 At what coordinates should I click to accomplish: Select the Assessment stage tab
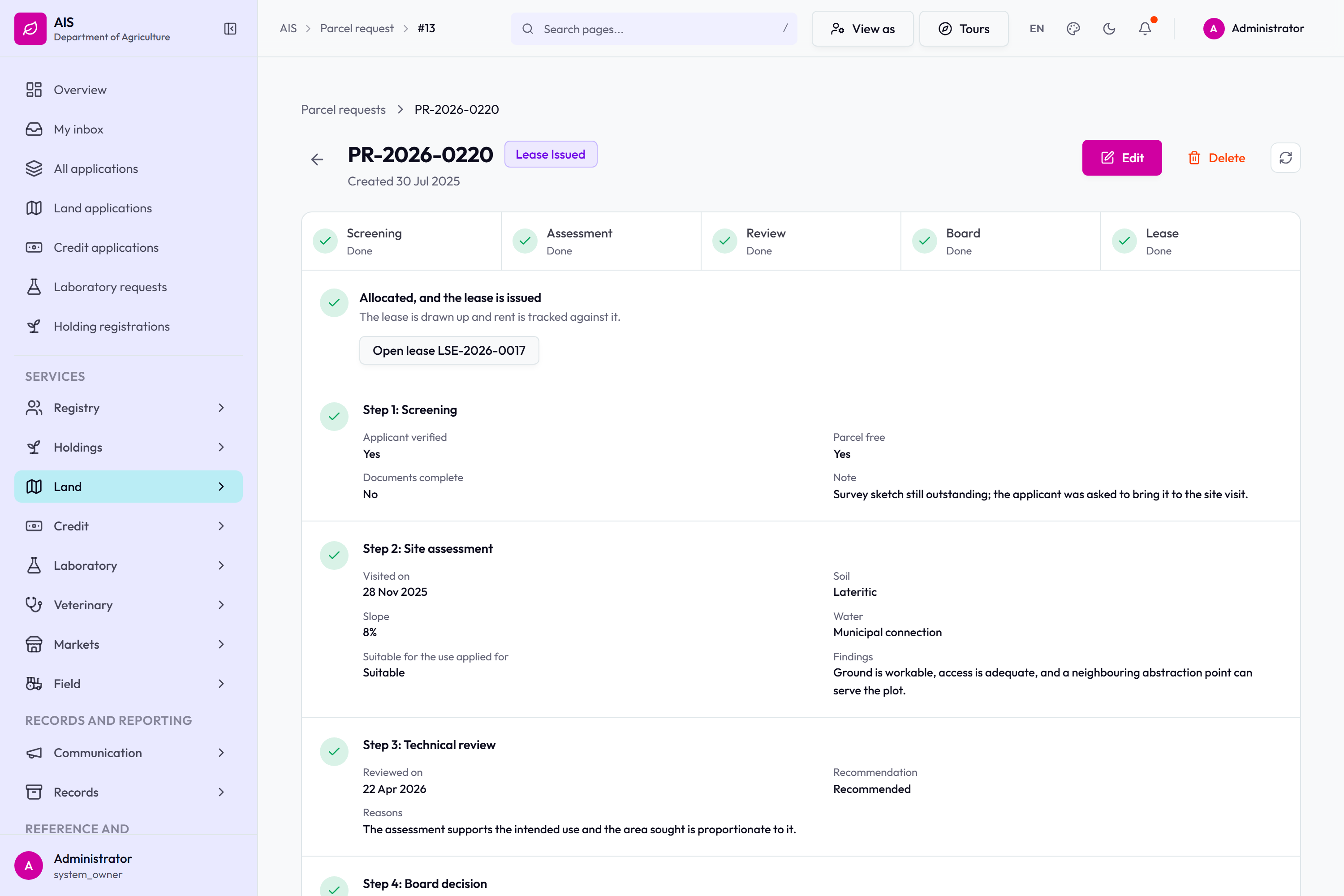coord(601,241)
